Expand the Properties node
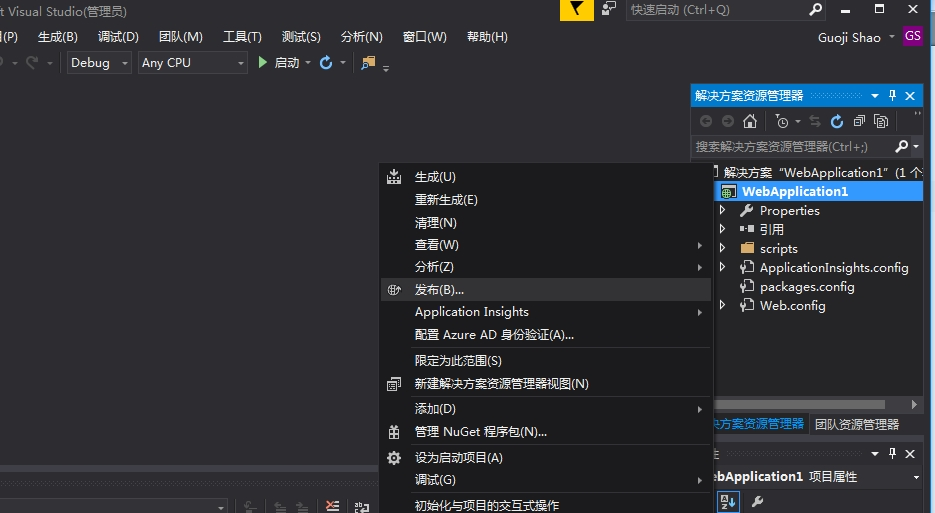This screenshot has width=935, height=513. pyautogui.click(x=722, y=210)
